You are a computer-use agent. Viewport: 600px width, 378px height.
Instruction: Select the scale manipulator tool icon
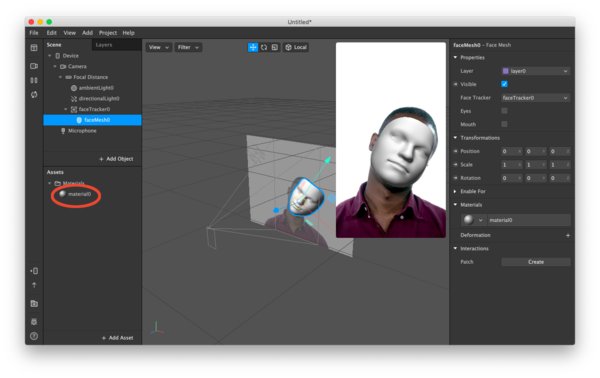275,47
